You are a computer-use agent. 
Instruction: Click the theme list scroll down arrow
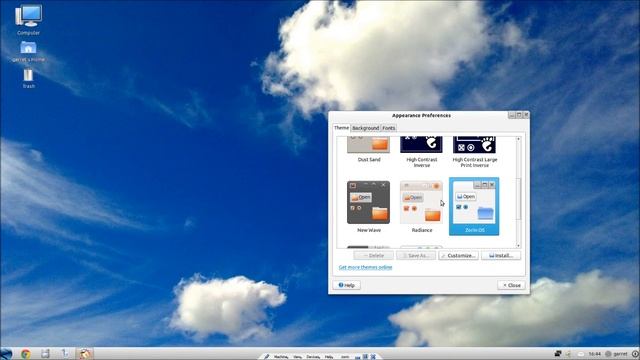[518, 246]
